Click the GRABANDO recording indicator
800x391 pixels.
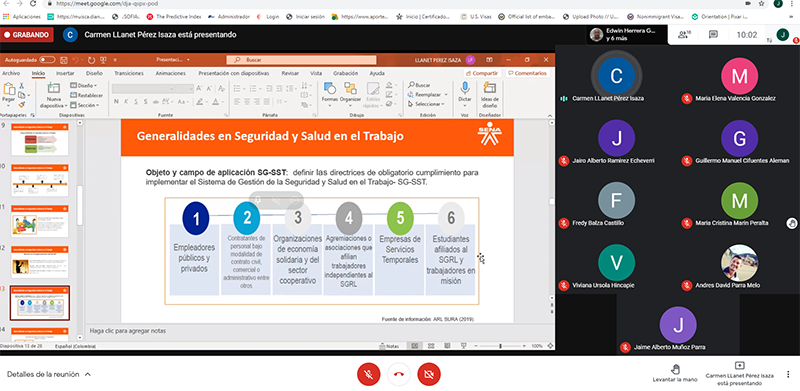(x=27, y=35)
